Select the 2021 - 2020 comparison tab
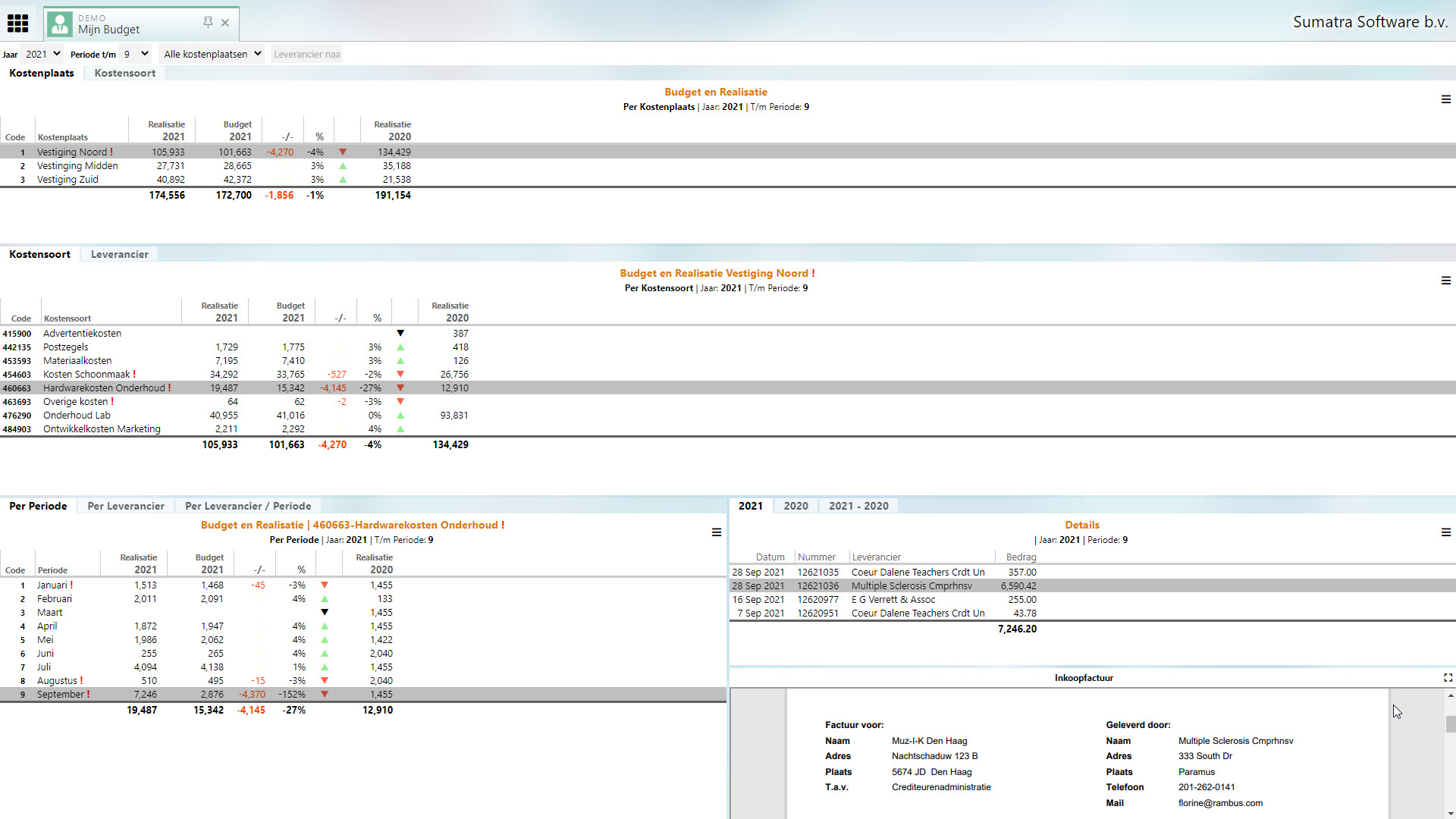The width and height of the screenshot is (1456, 819). click(x=858, y=506)
